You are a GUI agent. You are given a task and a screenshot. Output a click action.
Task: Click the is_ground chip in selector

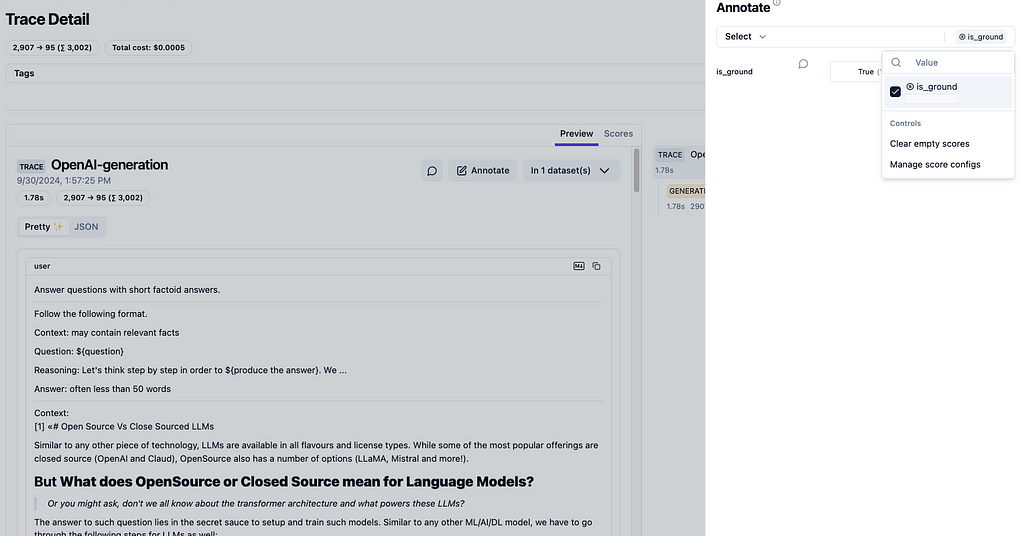point(980,37)
